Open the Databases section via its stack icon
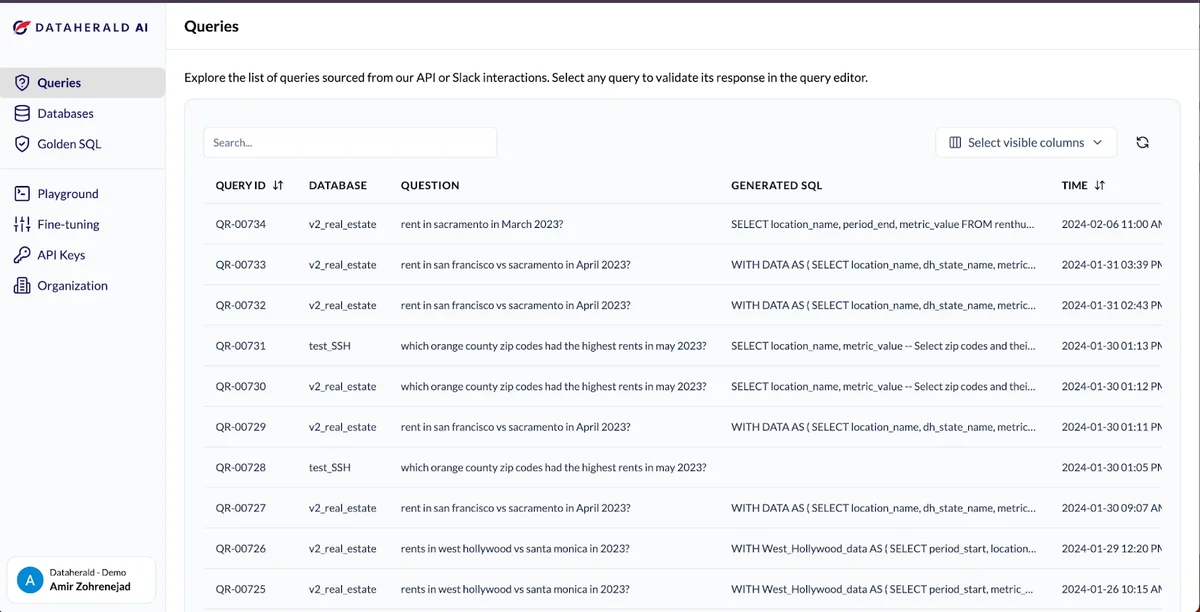Viewport: 1200px width, 612px height. point(22,113)
